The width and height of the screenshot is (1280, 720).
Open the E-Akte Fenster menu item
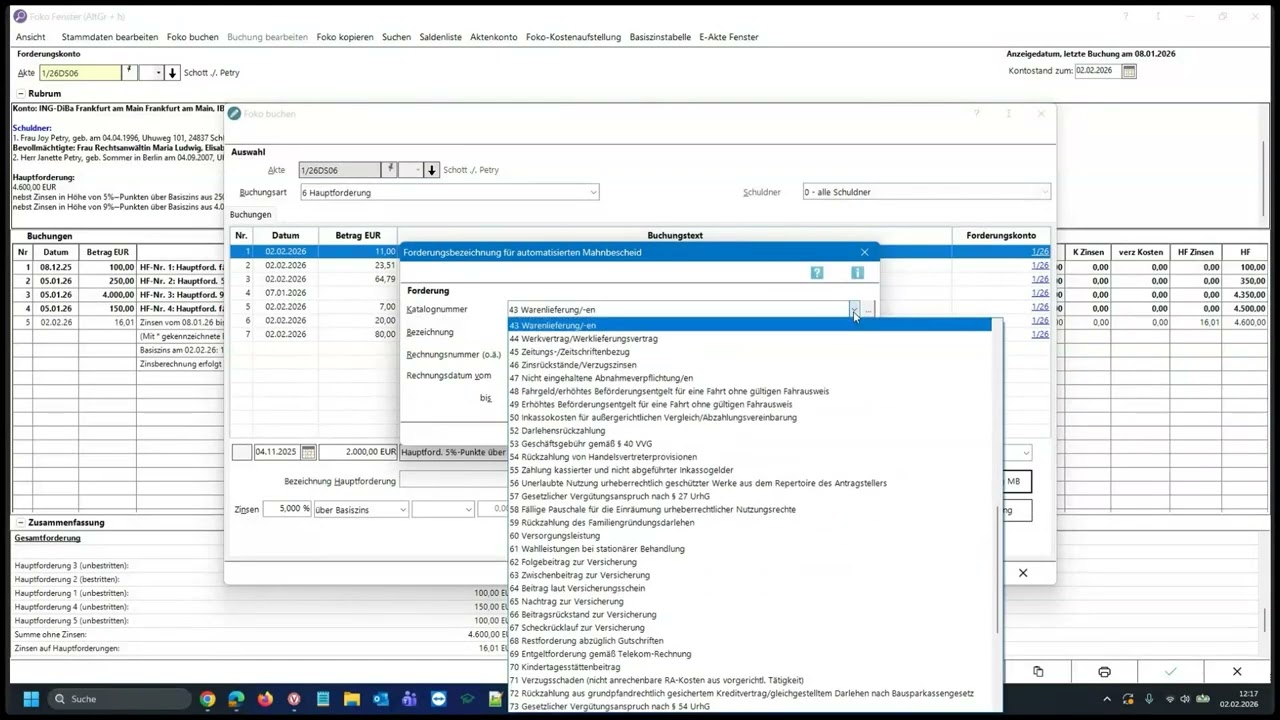(x=729, y=37)
